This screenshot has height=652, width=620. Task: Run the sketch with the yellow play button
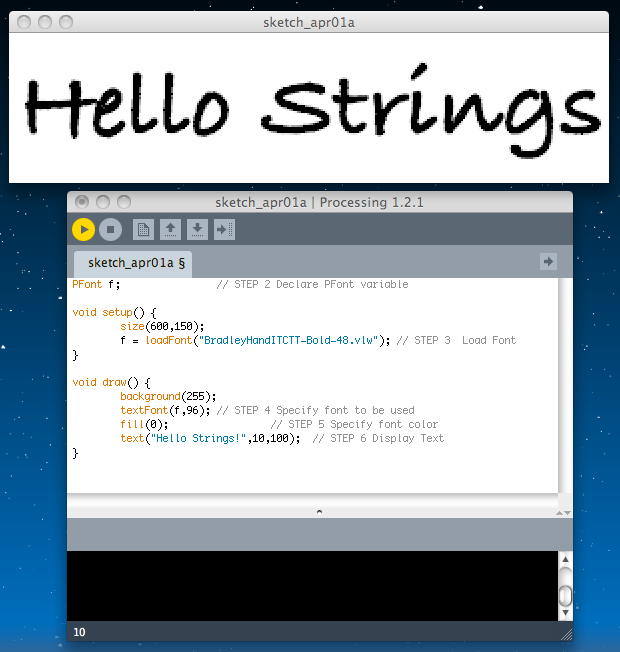(x=83, y=230)
